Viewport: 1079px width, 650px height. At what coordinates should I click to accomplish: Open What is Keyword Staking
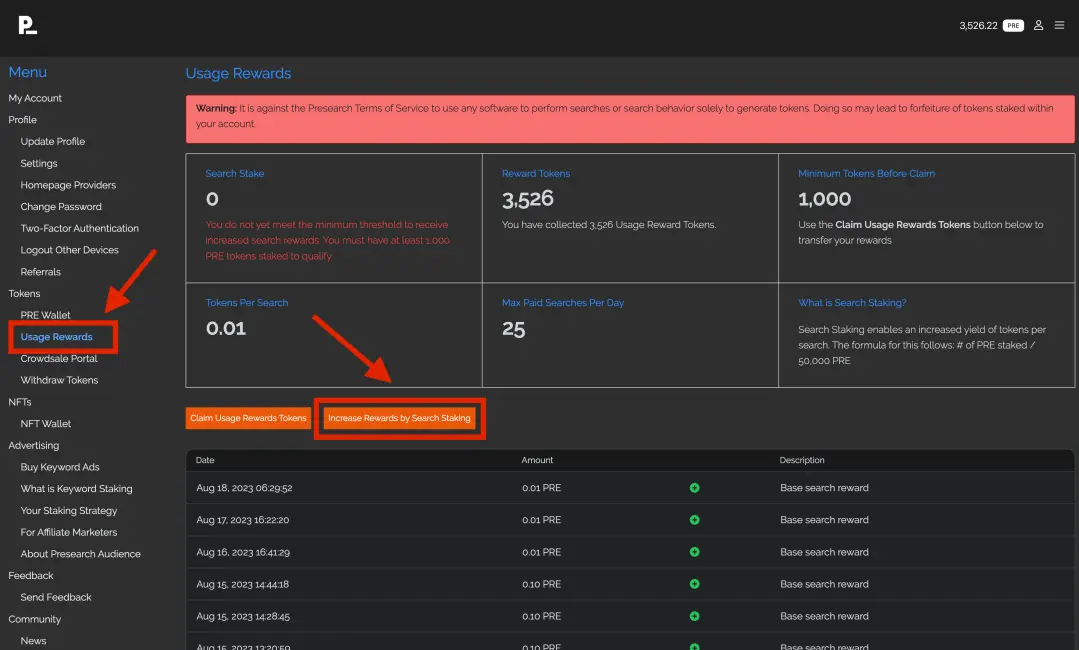(x=76, y=489)
